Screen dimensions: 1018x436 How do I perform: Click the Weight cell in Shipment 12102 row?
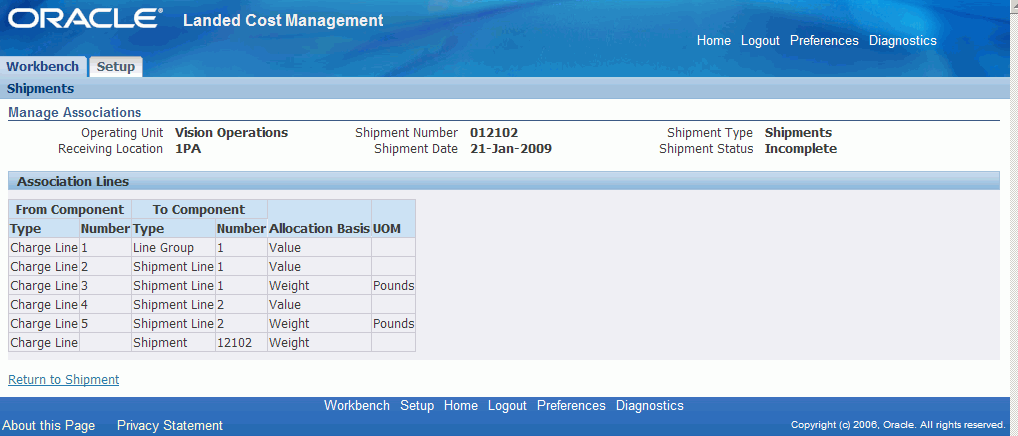pyautogui.click(x=319, y=343)
